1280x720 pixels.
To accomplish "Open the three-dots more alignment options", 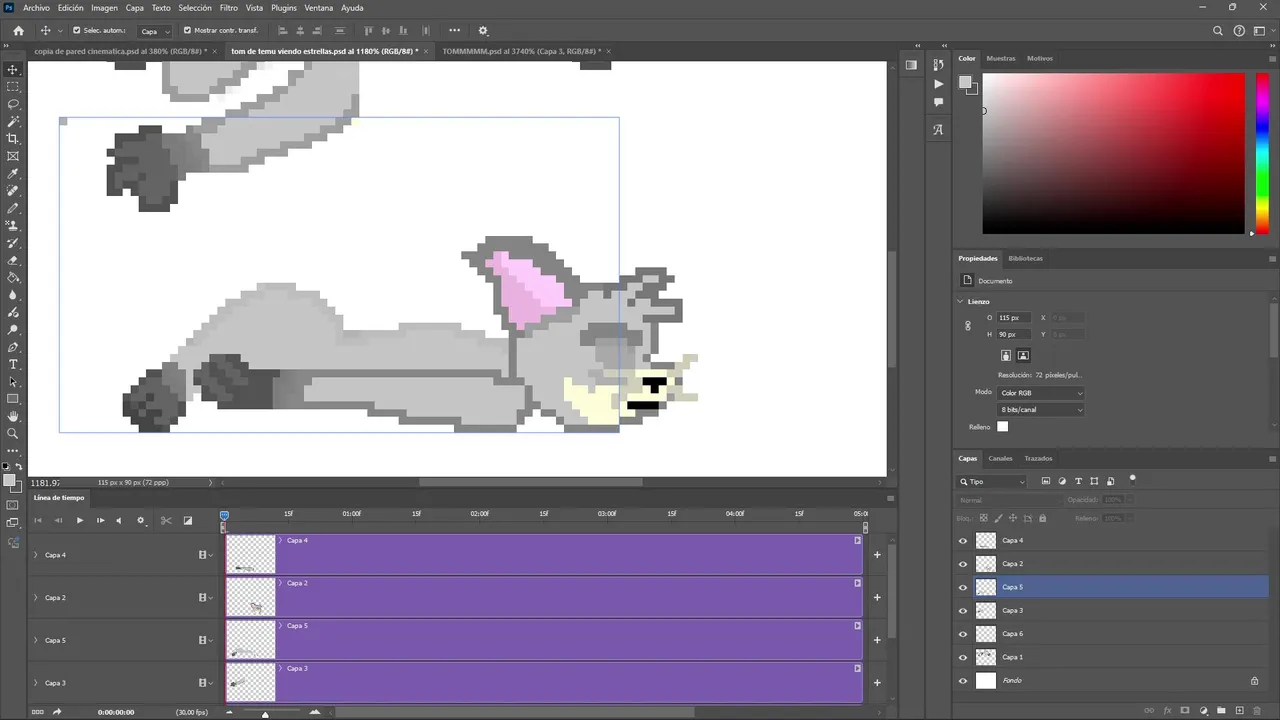I will click(x=454, y=30).
